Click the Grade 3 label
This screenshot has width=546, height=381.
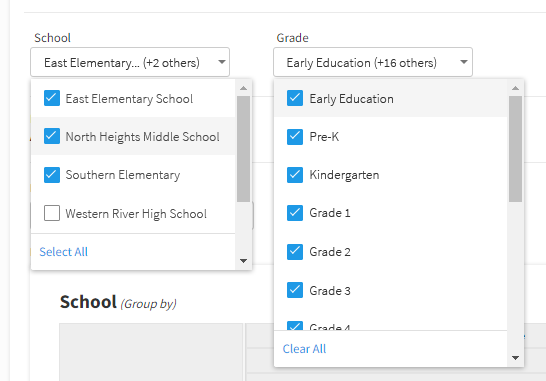point(330,291)
